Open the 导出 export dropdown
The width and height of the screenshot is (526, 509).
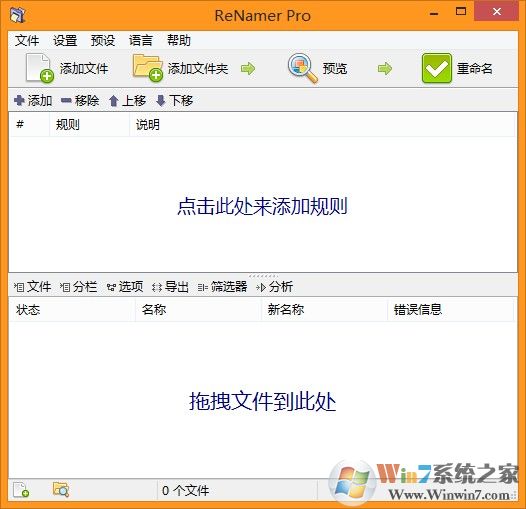170,287
